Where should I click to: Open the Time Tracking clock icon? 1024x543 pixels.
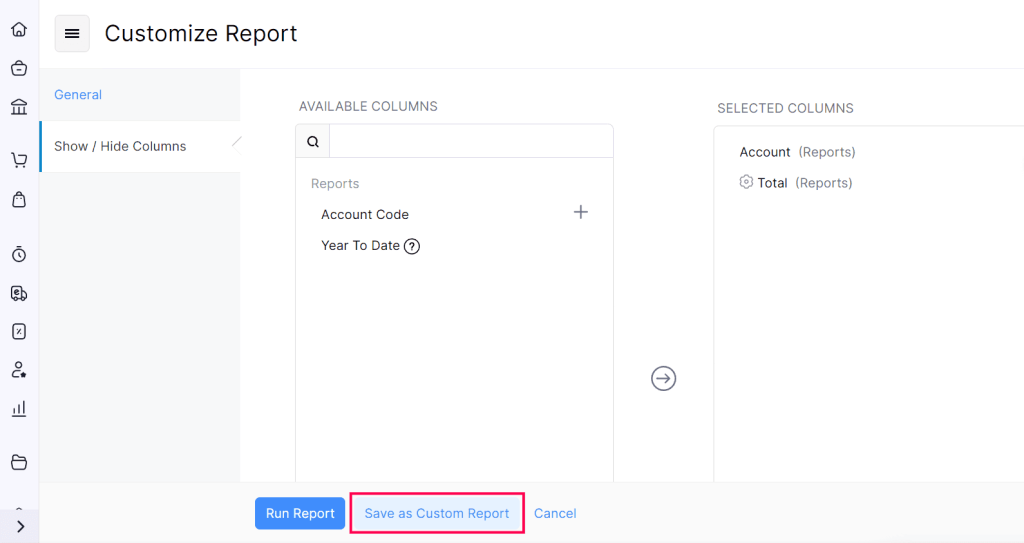point(19,254)
